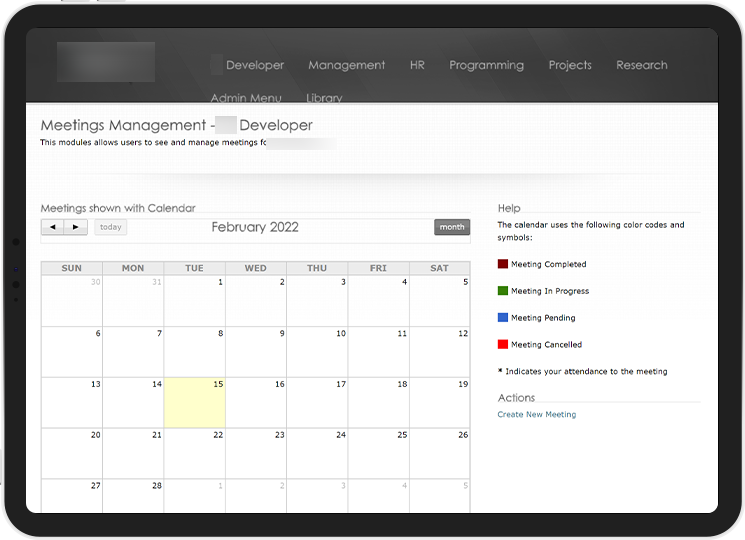745x540 pixels.
Task: Click the February 2022 calendar title
Action: tap(255, 227)
